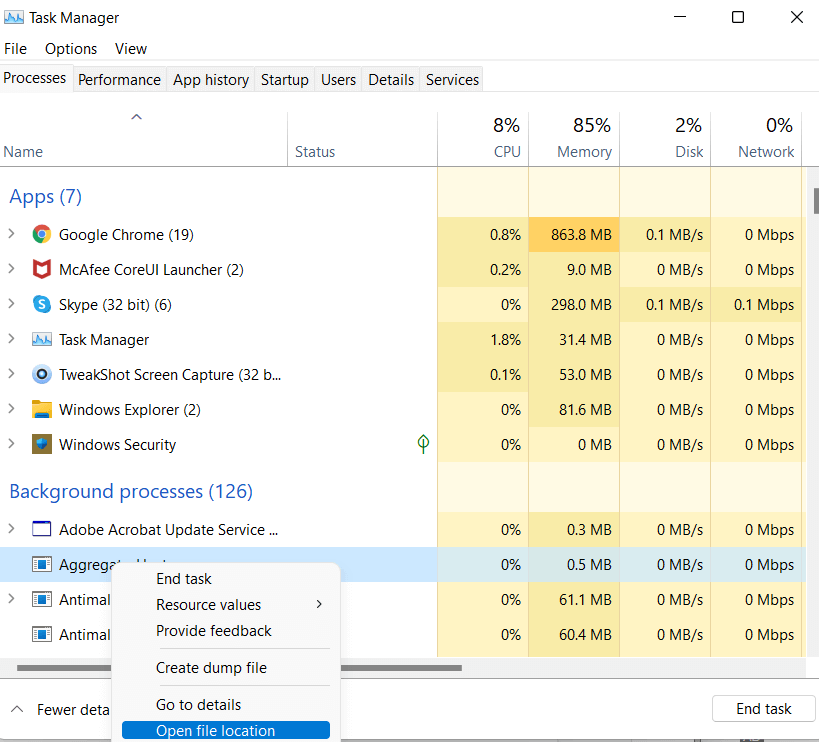The height and width of the screenshot is (742, 819).
Task: Open the Startup tab
Action: point(285,80)
